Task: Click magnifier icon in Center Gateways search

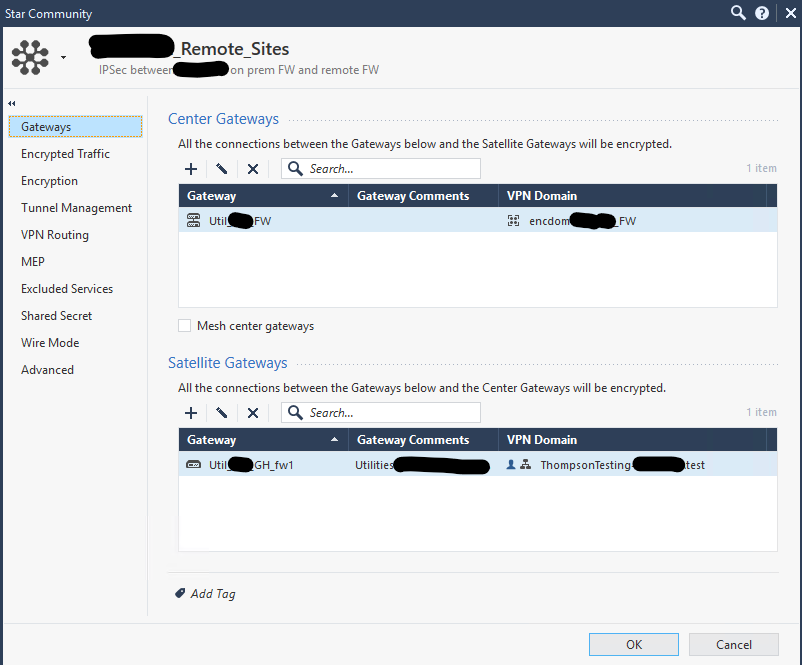Action: (x=295, y=168)
